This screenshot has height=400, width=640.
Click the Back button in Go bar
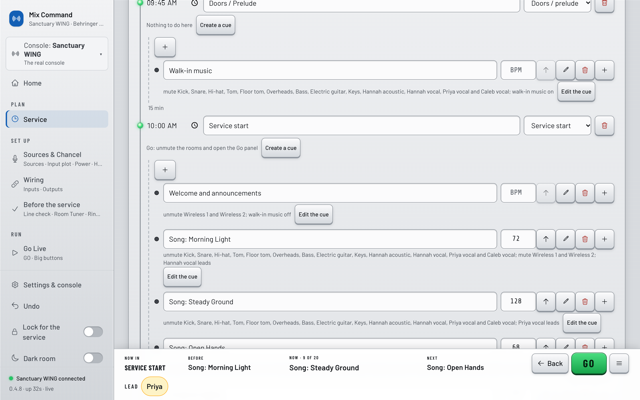pos(550,363)
